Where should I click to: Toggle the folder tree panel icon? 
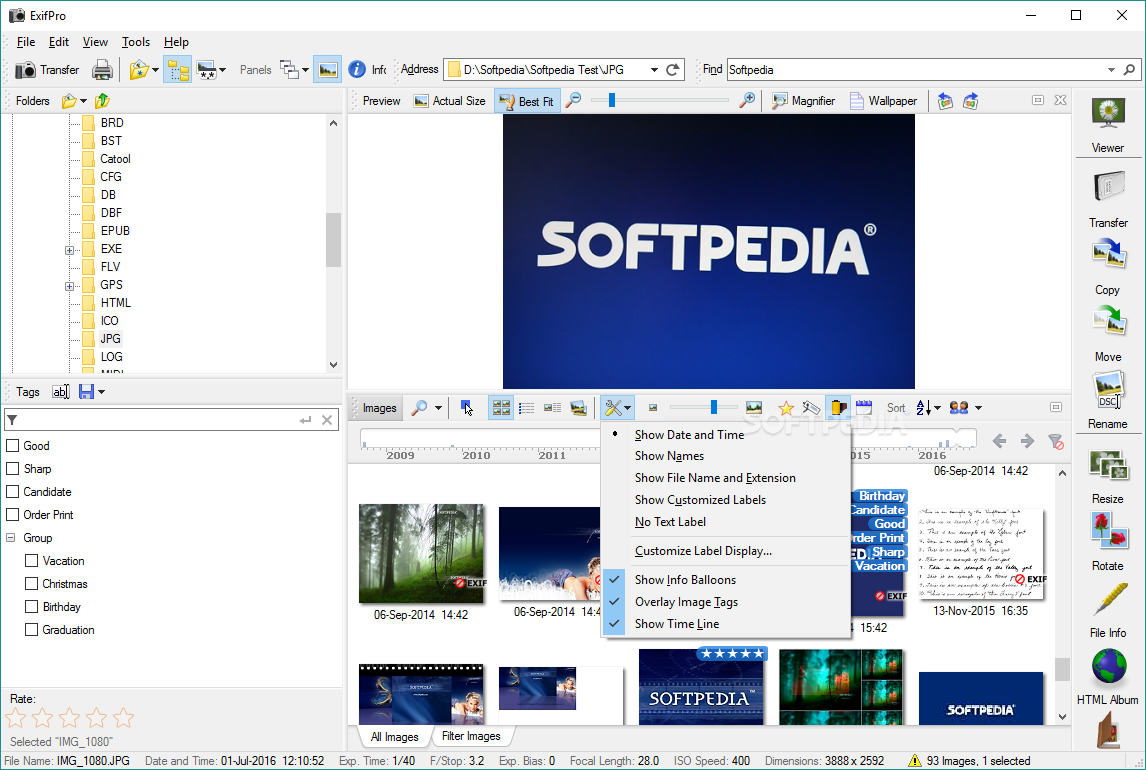(178, 70)
